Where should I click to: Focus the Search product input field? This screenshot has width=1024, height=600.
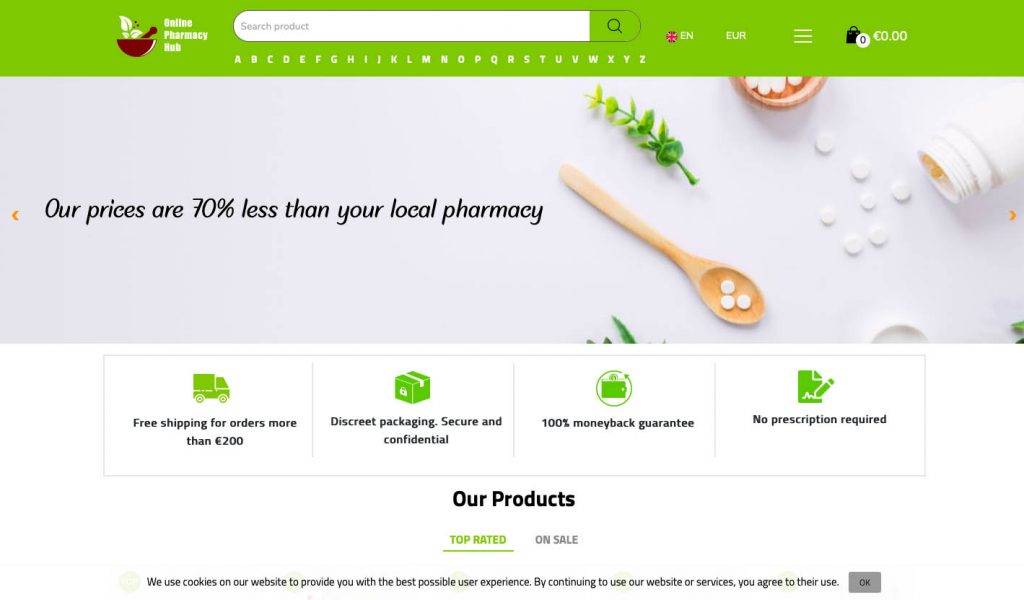[x=411, y=26]
